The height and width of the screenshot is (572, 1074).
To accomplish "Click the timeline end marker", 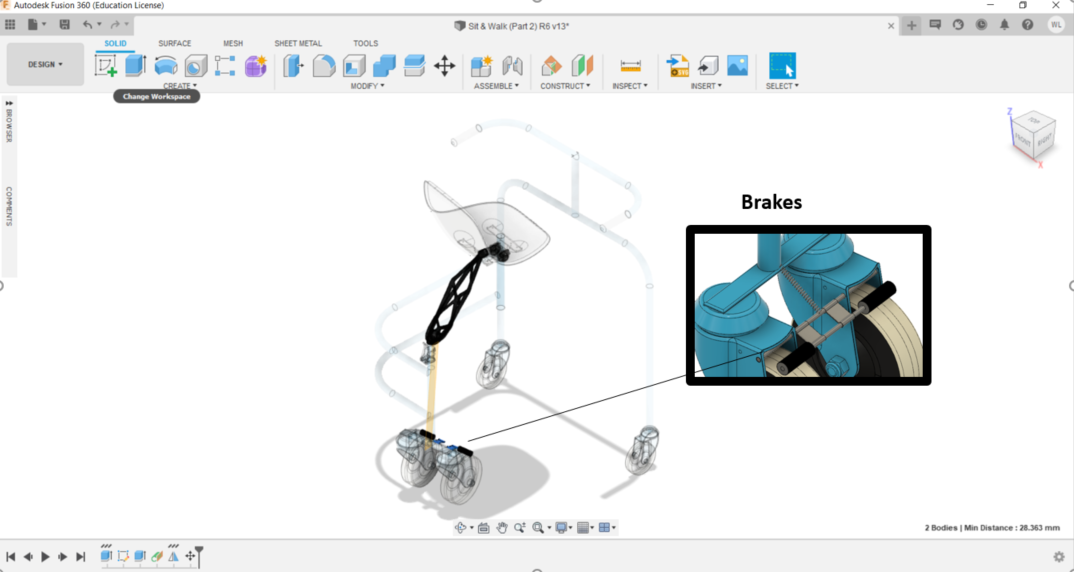I will [199, 555].
